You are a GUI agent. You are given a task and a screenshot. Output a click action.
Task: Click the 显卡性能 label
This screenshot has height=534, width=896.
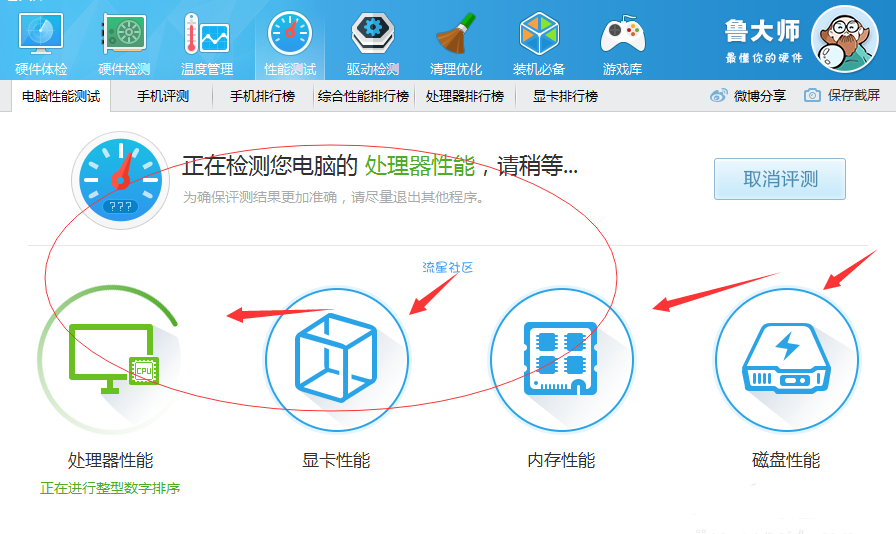click(x=336, y=460)
